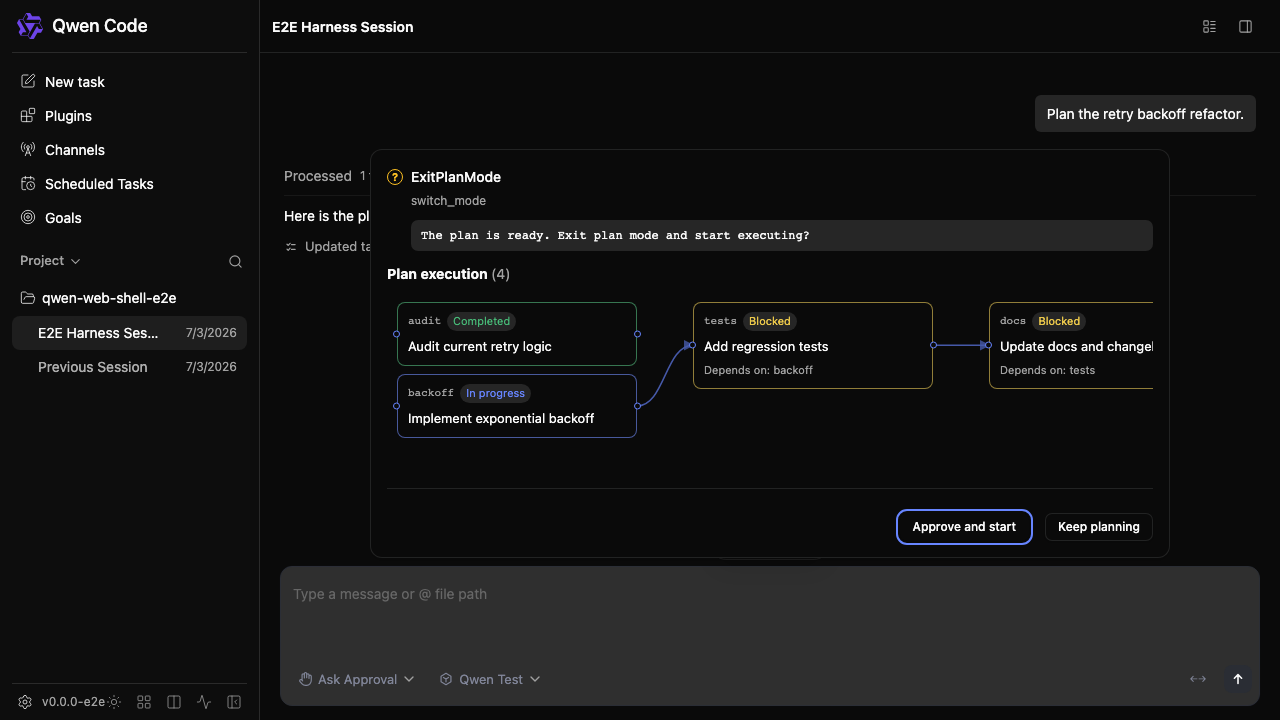Click the switch_mode label
Viewport: 1280px width, 720px height.
tap(448, 201)
